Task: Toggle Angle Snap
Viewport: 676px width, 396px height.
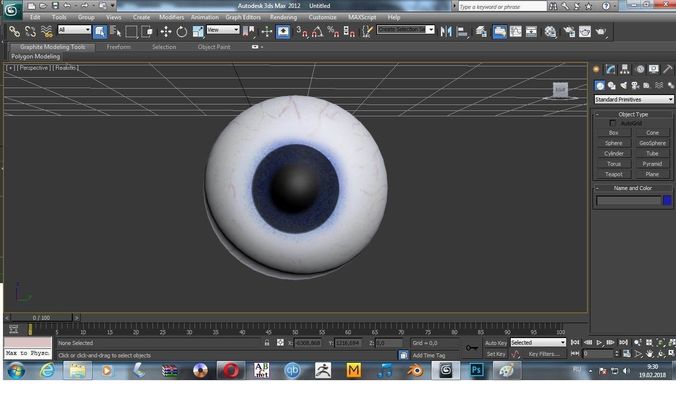Action: tap(317, 31)
